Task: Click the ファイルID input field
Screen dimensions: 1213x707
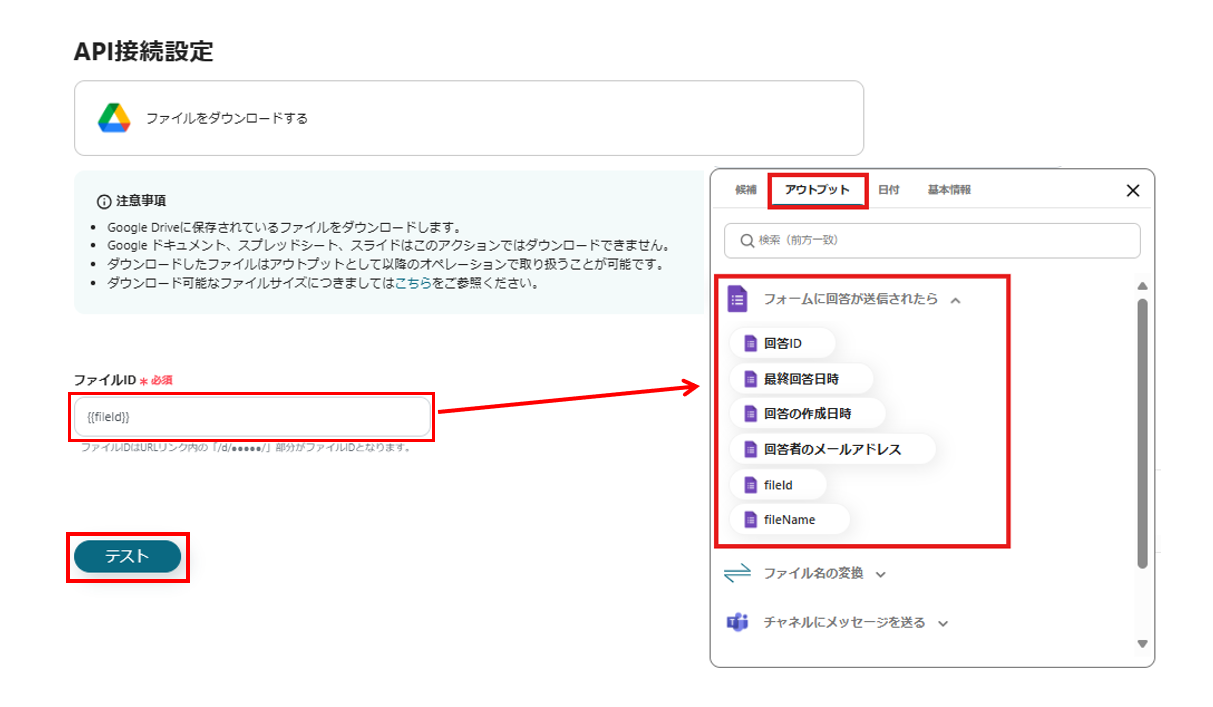Action: coord(253,417)
